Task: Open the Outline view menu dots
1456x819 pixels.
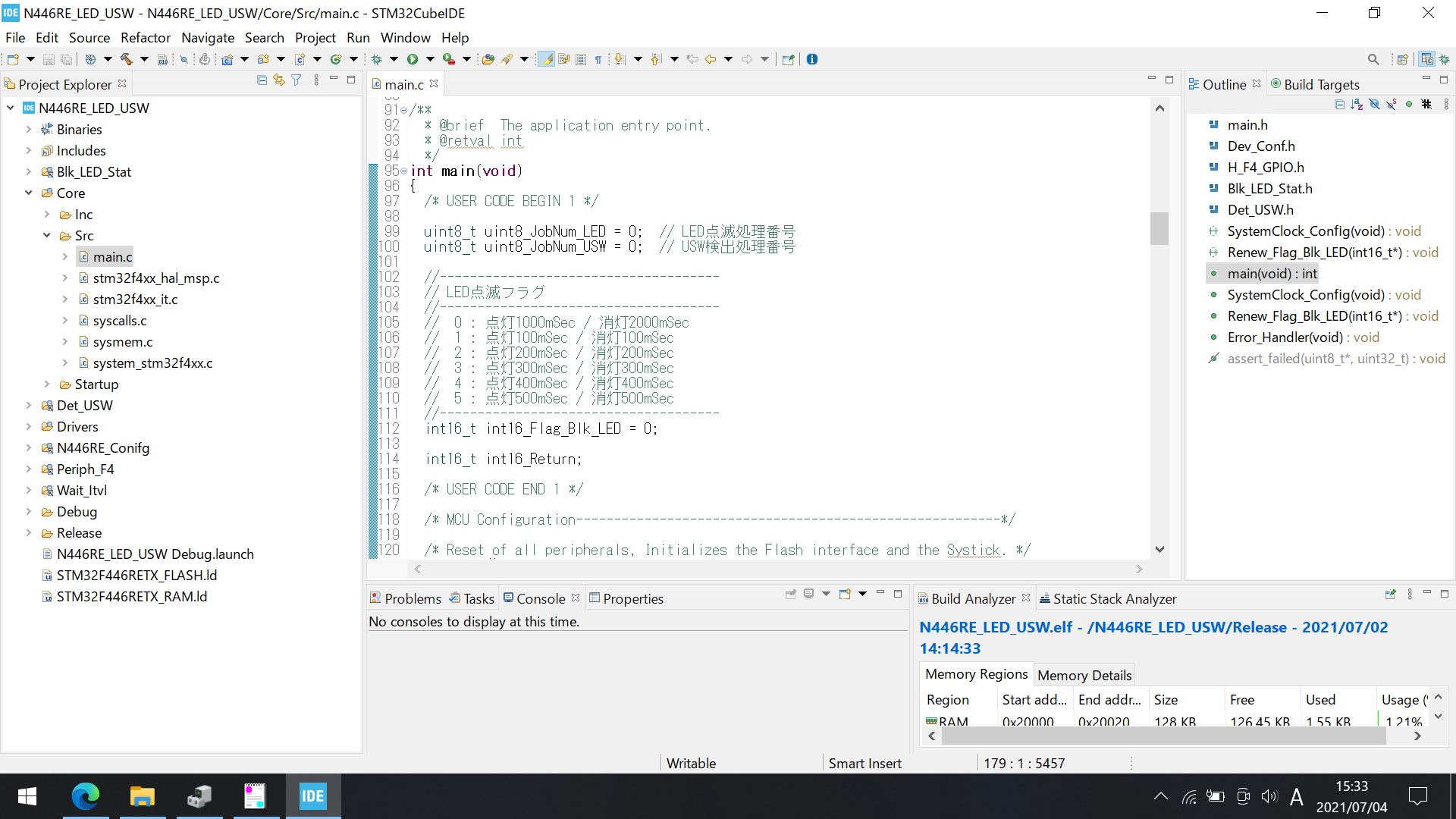Action: click(x=1446, y=105)
